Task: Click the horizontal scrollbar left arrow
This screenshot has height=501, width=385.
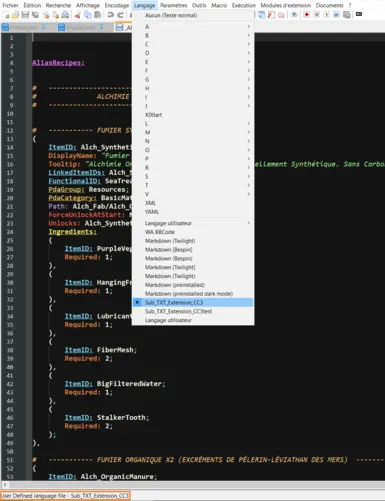Action: point(5,484)
